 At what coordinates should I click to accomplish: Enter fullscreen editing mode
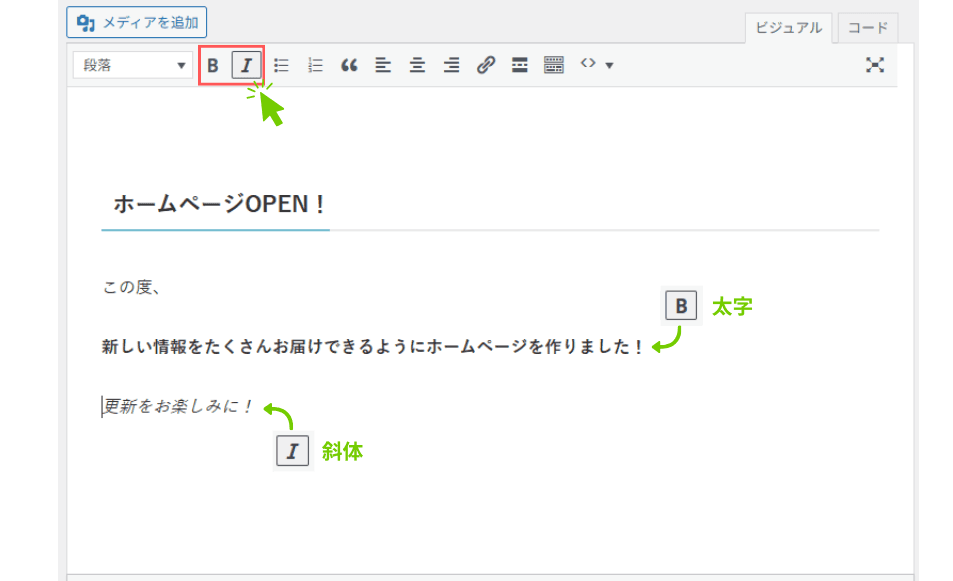(875, 65)
